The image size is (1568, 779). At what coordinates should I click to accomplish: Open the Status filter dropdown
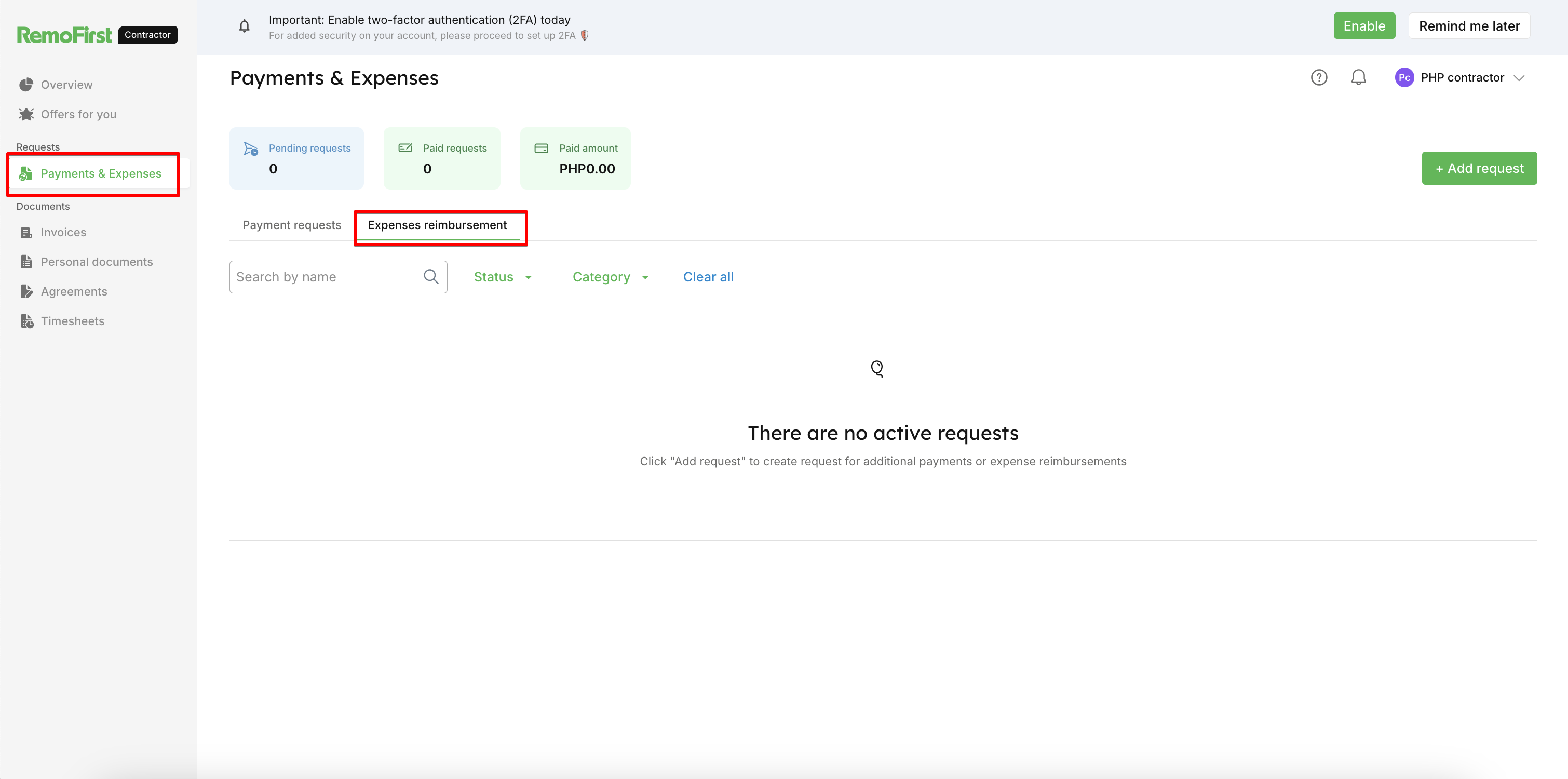coord(503,277)
